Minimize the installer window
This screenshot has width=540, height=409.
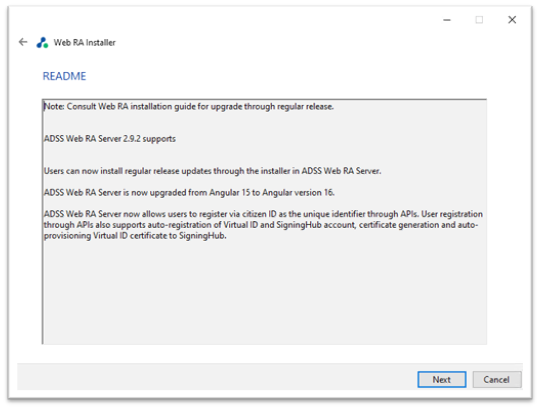click(x=447, y=20)
